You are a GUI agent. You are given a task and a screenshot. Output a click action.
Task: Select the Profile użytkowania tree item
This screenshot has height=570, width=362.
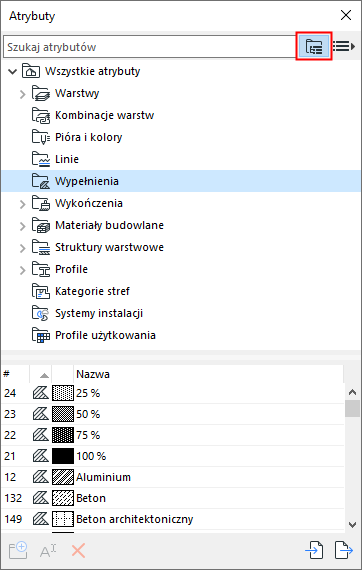click(x=105, y=335)
